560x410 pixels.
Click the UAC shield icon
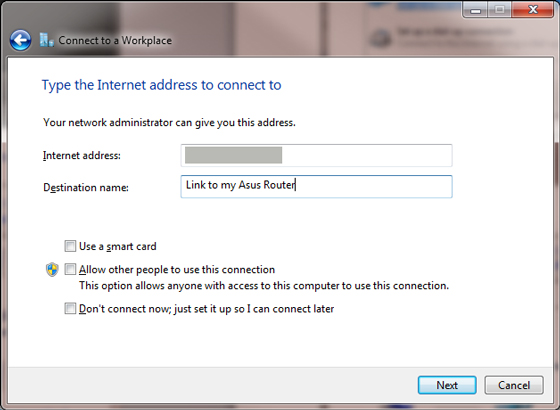pyautogui.click(x=52, y=270)
